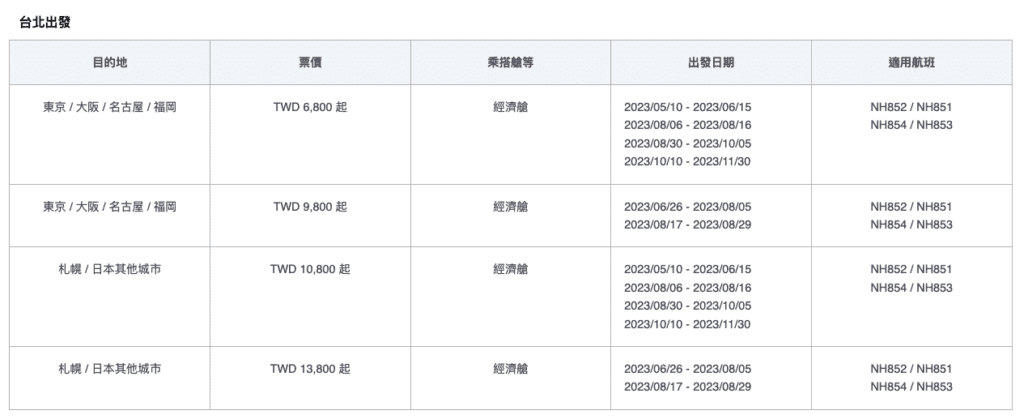1024x419 pixels.
Task: Click the 出發日期 column header
Action: click(711, 63)
